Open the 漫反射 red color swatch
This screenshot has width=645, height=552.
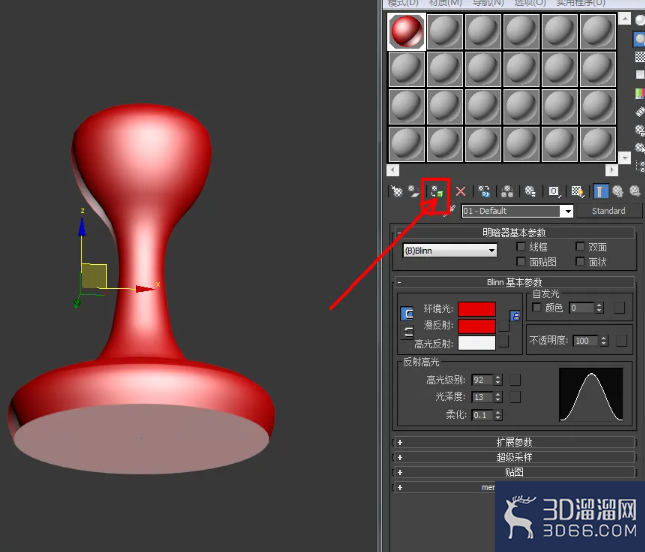[477, 326]
